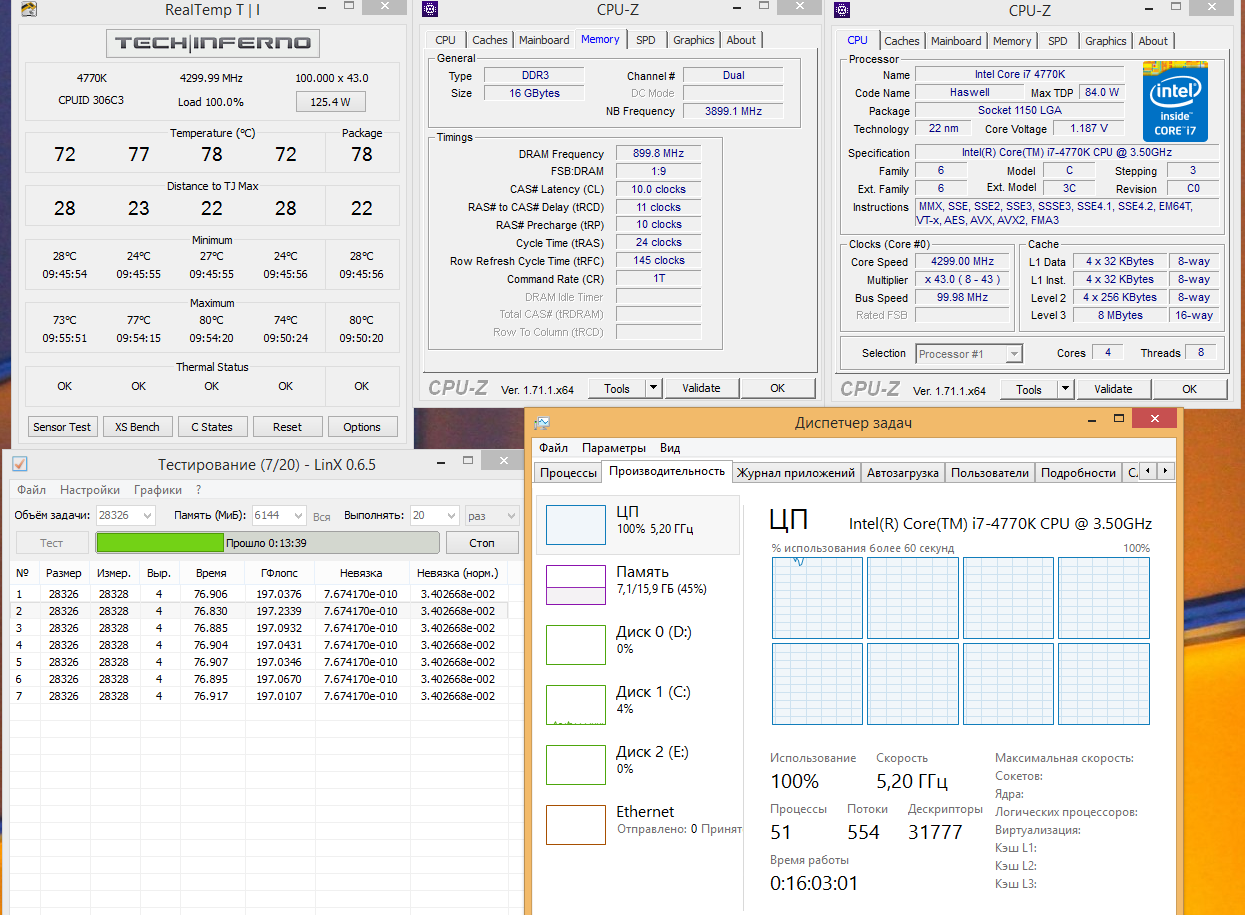The image size is (1245, 915).
Task: Click the LinX window title bar icon
Action: [x=18, y=463]
